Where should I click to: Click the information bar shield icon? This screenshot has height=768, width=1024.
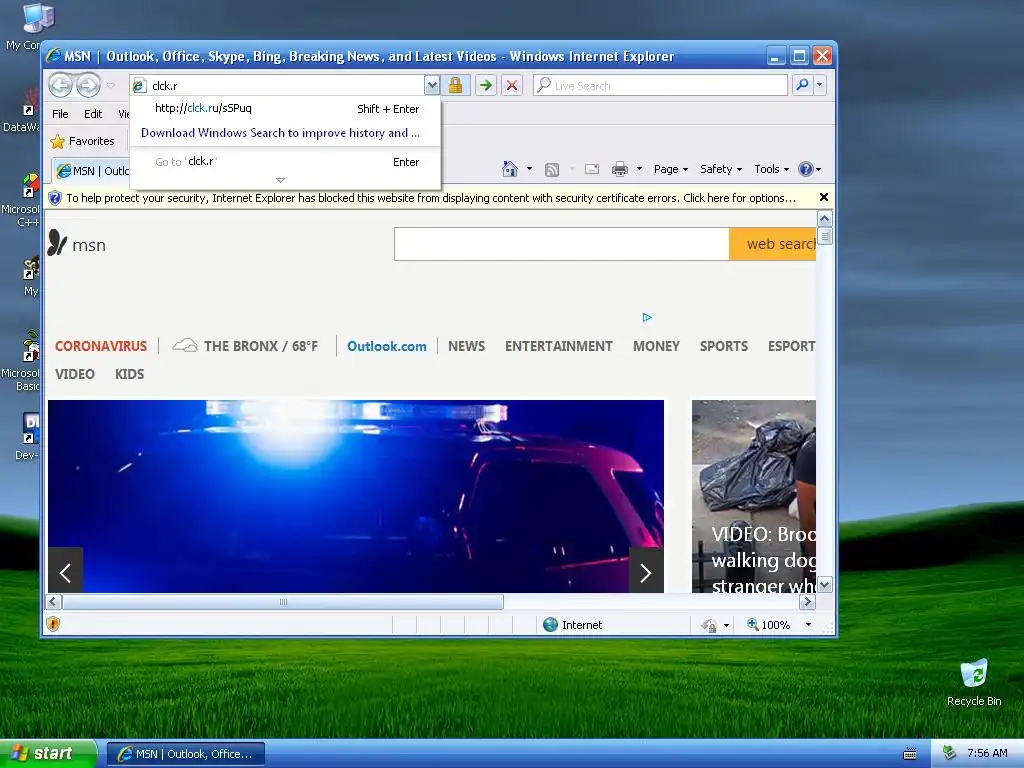click(x=55, y=198)
